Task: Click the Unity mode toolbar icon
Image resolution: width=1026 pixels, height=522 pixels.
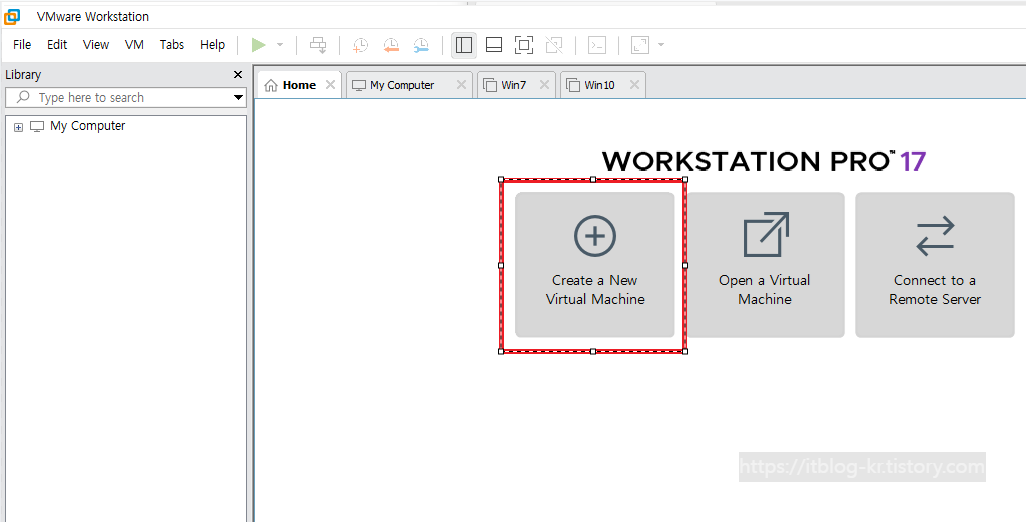Action: tap(554, 45)
